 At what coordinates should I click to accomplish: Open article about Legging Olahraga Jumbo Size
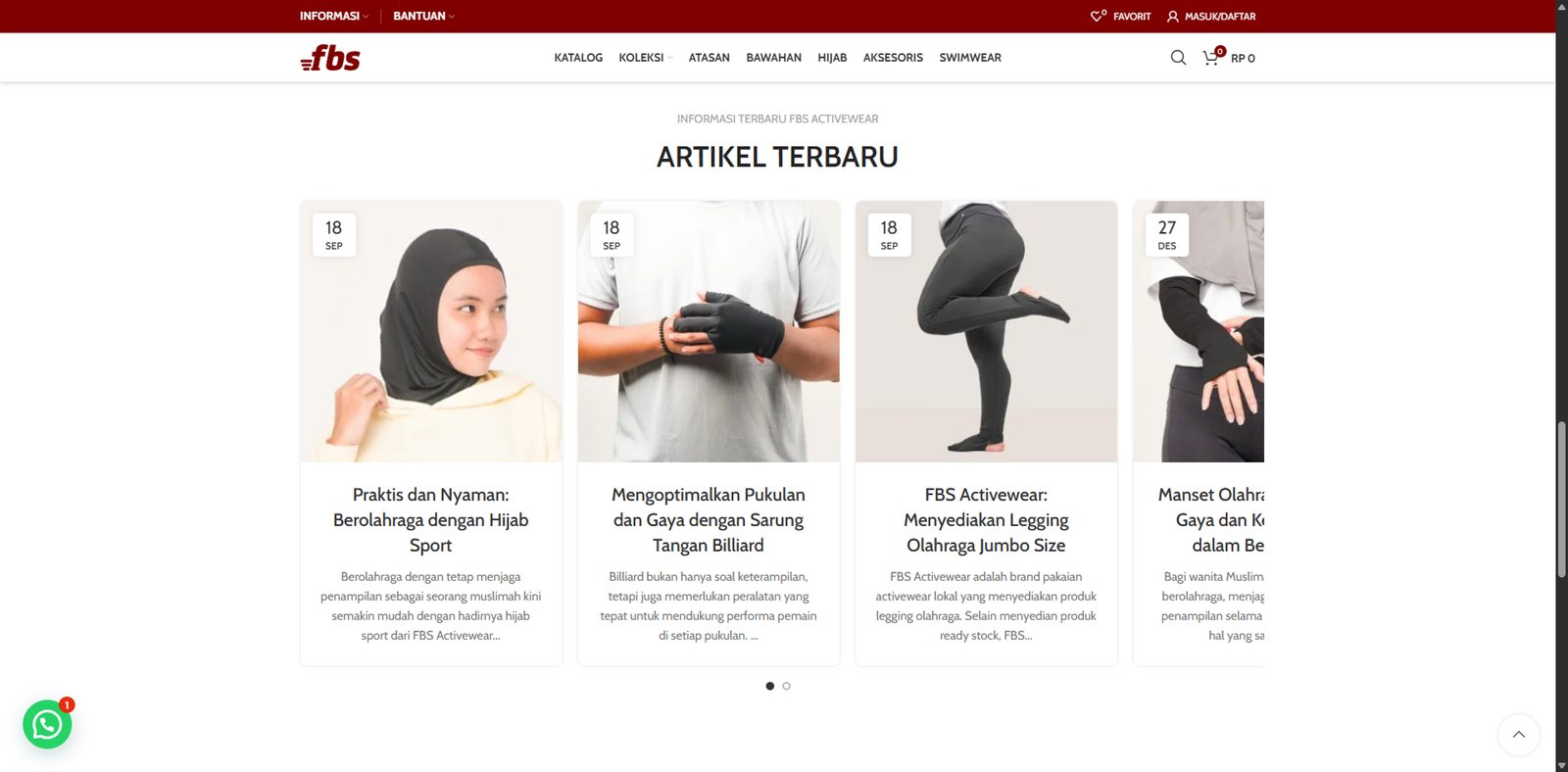pyautogui.click(x=986, y=520)
